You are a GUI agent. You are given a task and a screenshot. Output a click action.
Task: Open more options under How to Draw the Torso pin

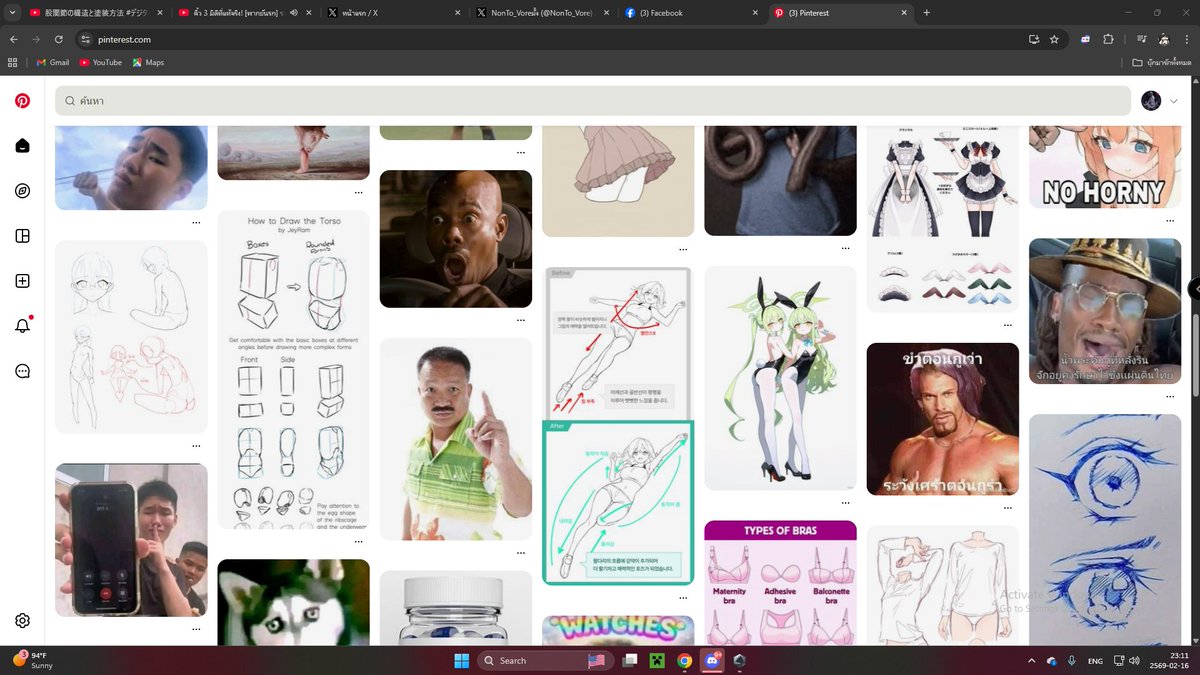[358, 542]
